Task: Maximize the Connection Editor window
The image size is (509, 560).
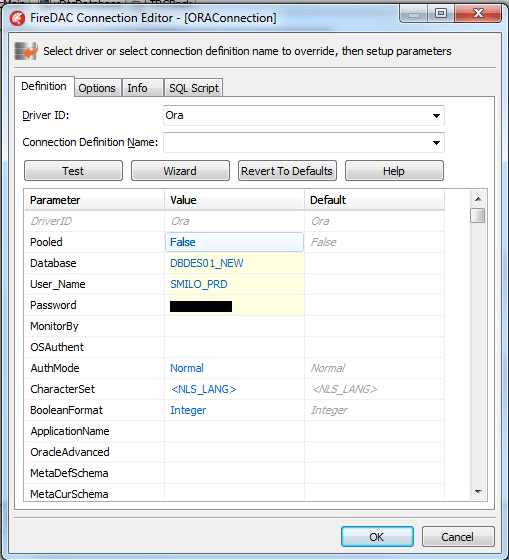Action: [x=441, y=14]
